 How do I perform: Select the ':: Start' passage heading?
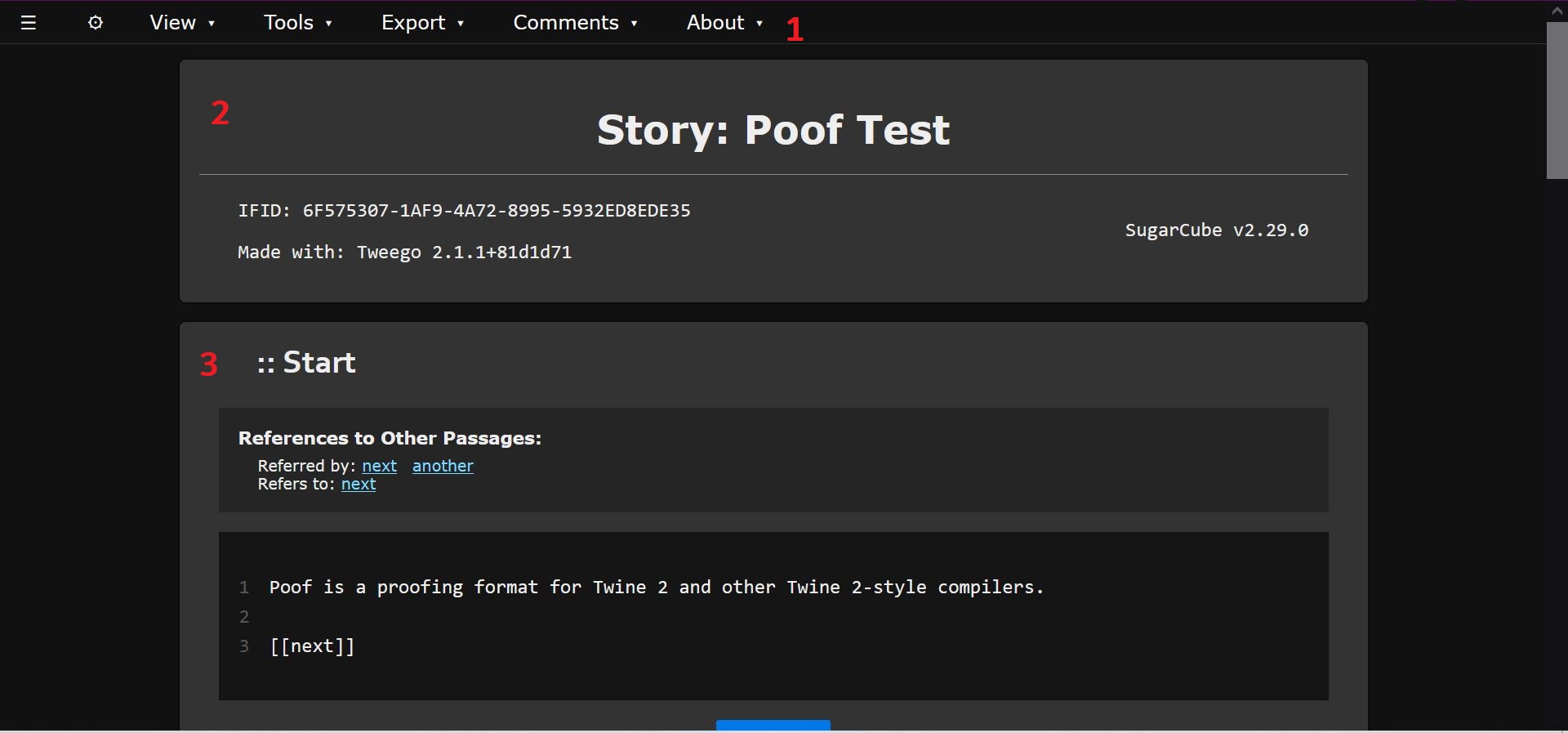click(306, 363)
